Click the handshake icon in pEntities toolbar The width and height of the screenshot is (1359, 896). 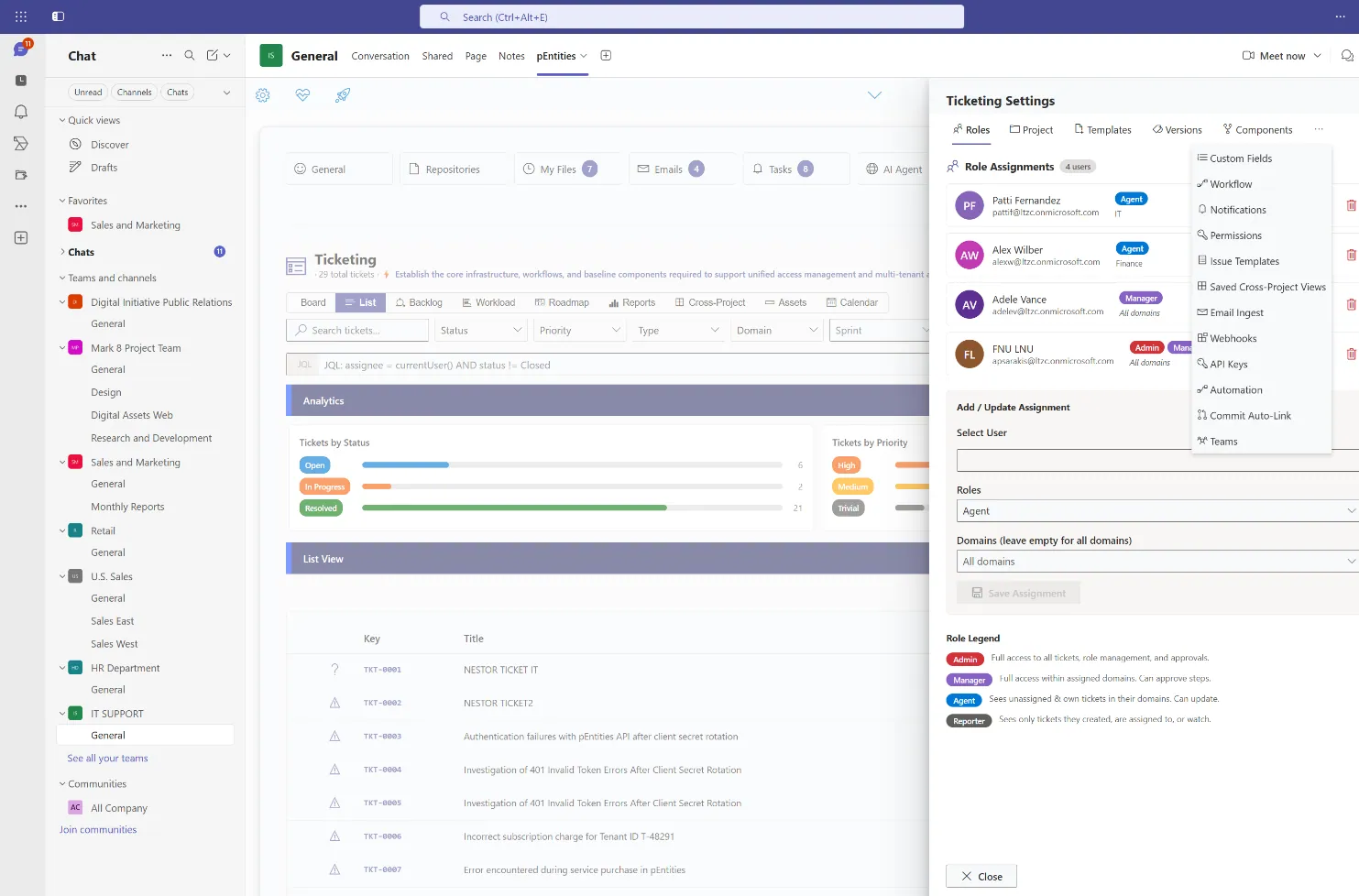[302, 95]
